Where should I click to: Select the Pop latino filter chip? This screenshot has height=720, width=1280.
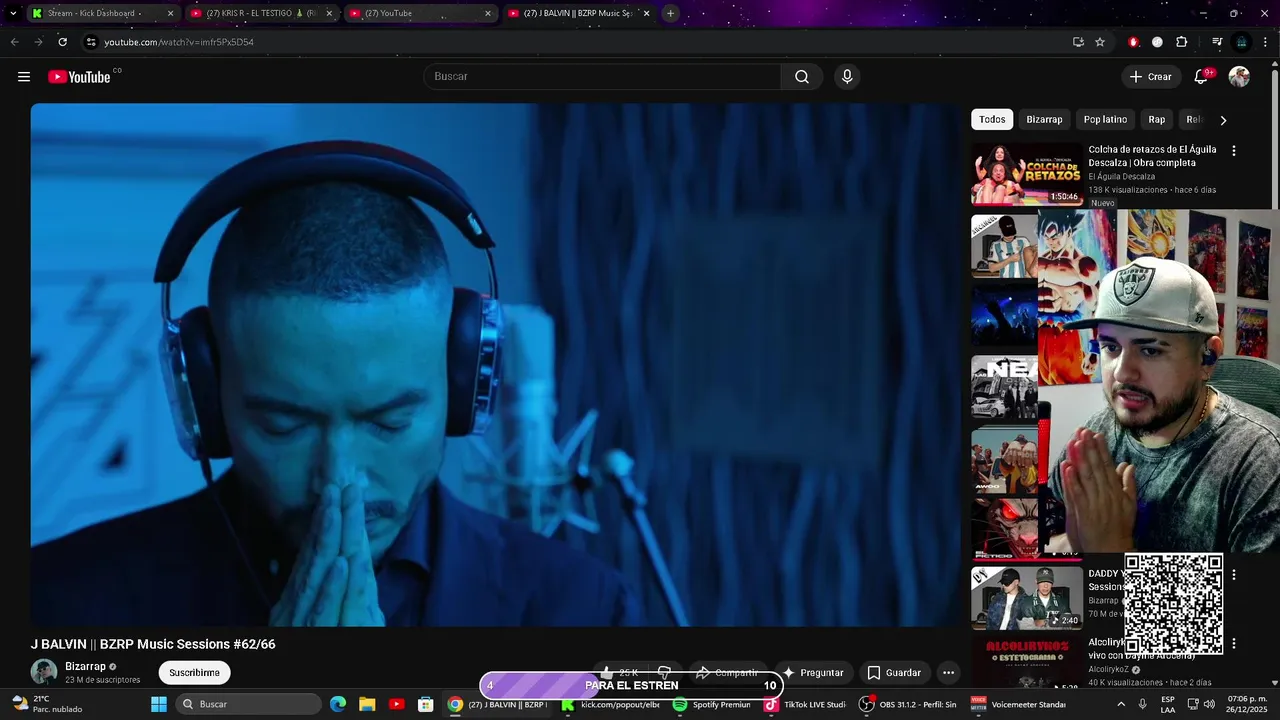pos(1105,119)
